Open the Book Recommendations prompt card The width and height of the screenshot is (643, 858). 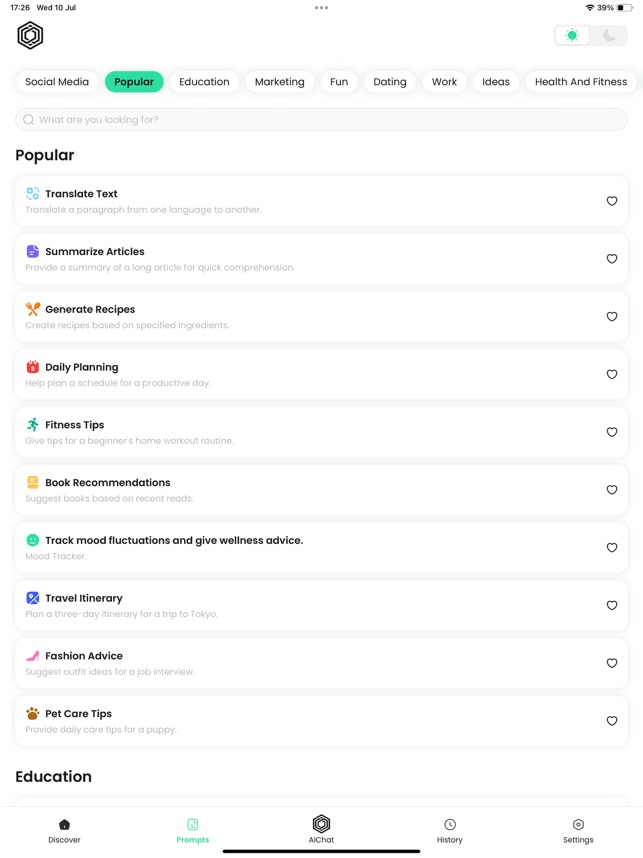pos(300,490)
